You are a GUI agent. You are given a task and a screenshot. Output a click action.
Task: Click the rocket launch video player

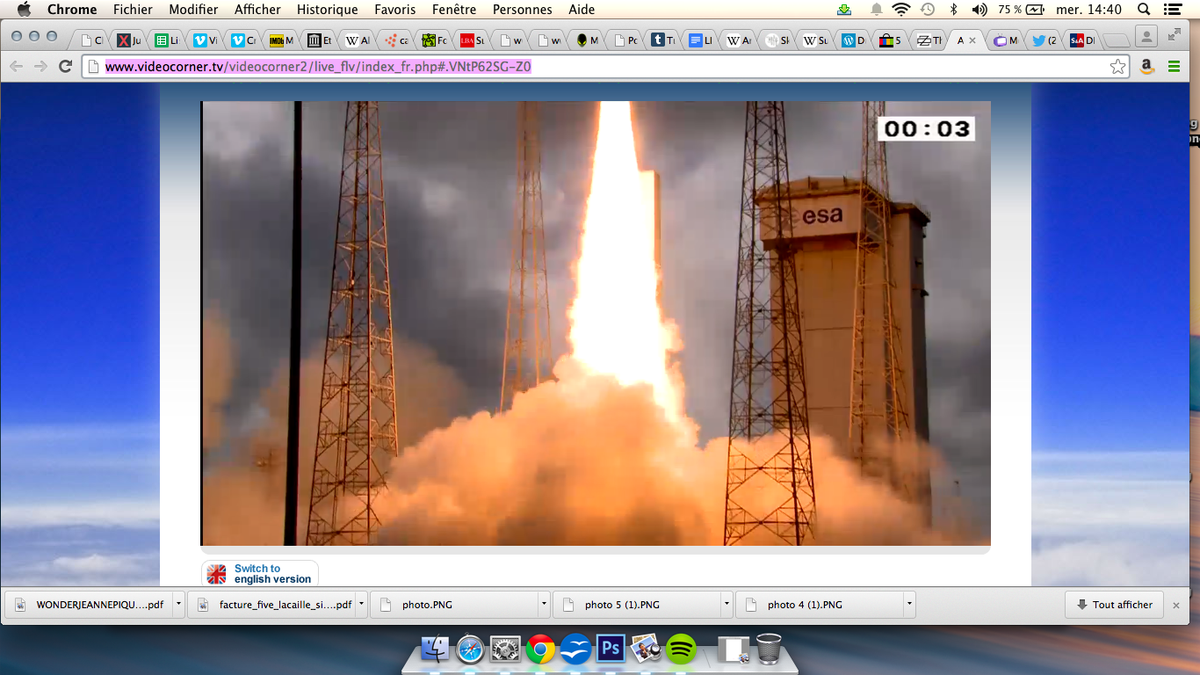[x=596, y=323]
